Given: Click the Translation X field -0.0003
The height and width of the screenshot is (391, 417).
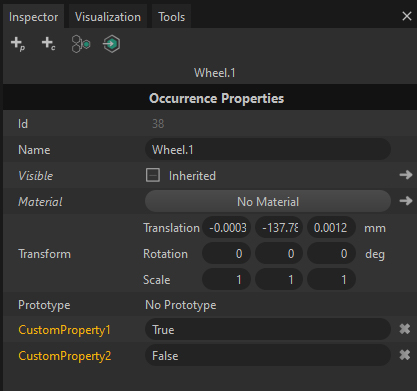Looking at the screenshot, I should point(226,228).
